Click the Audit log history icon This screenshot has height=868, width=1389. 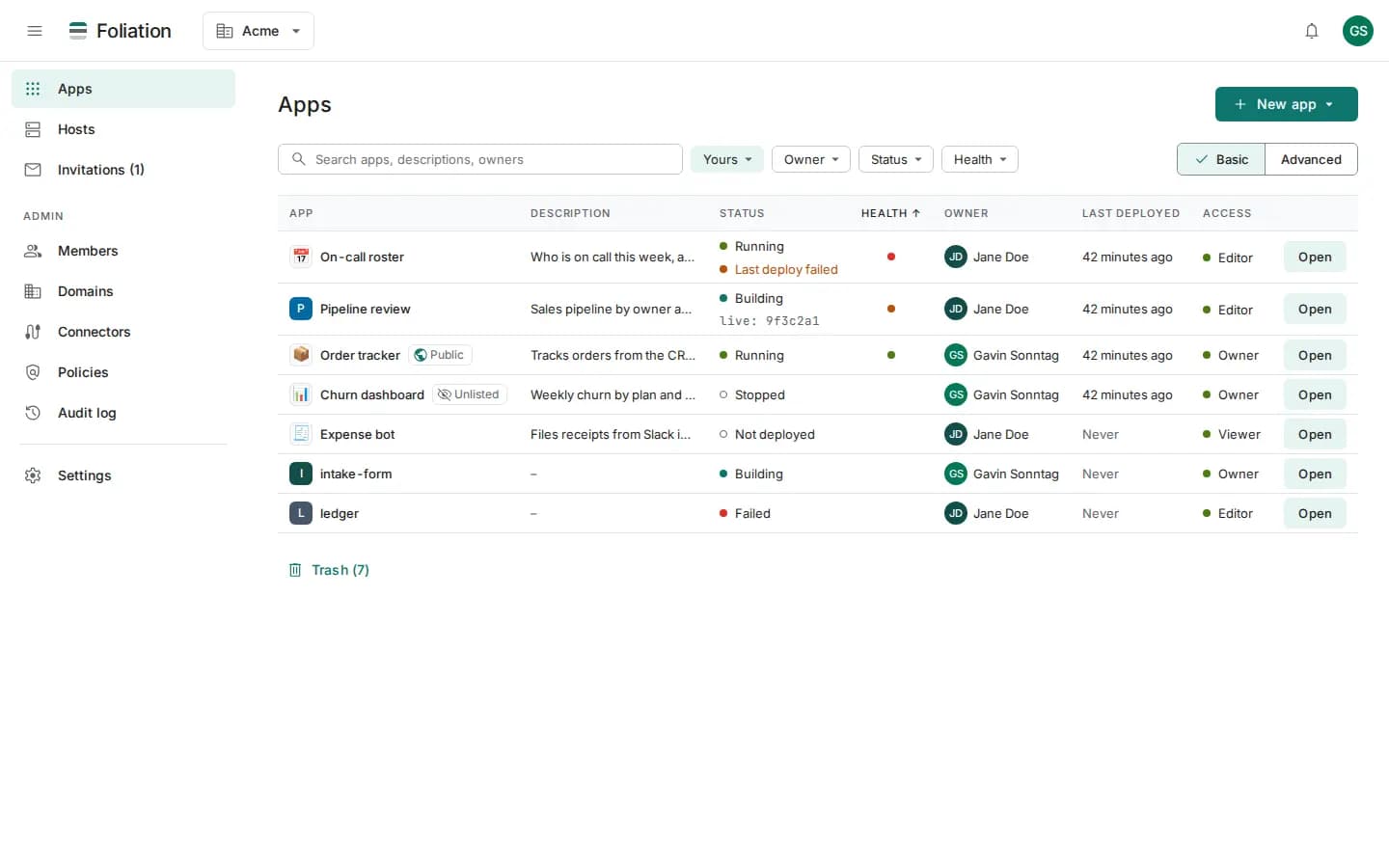[x=33, y=413]
